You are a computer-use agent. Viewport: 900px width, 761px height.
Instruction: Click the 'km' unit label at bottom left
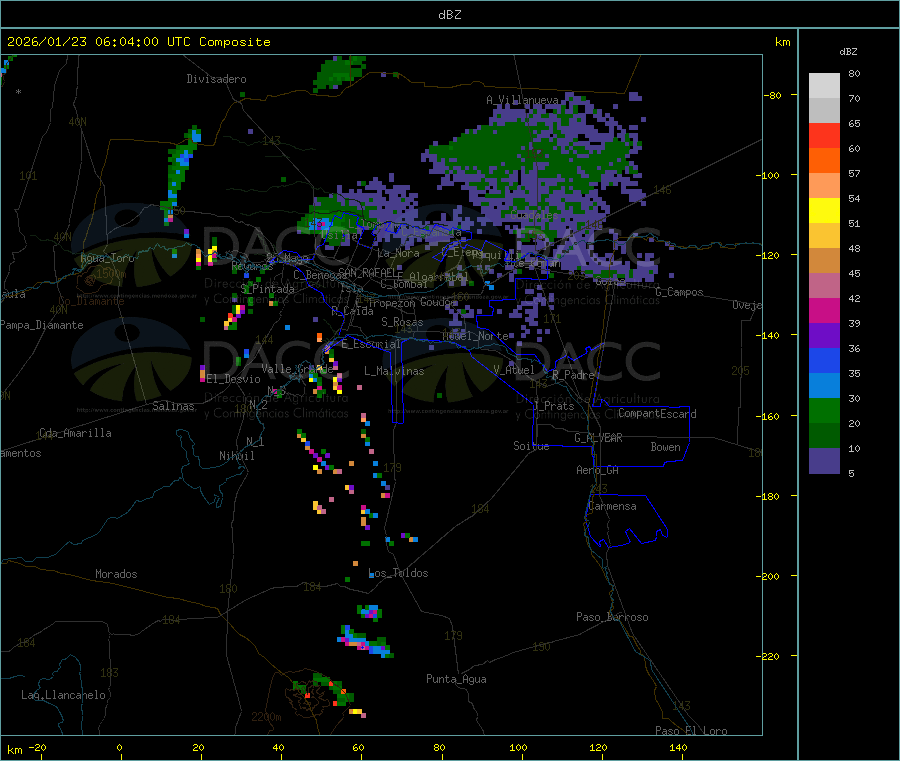(x=15, y=750)
